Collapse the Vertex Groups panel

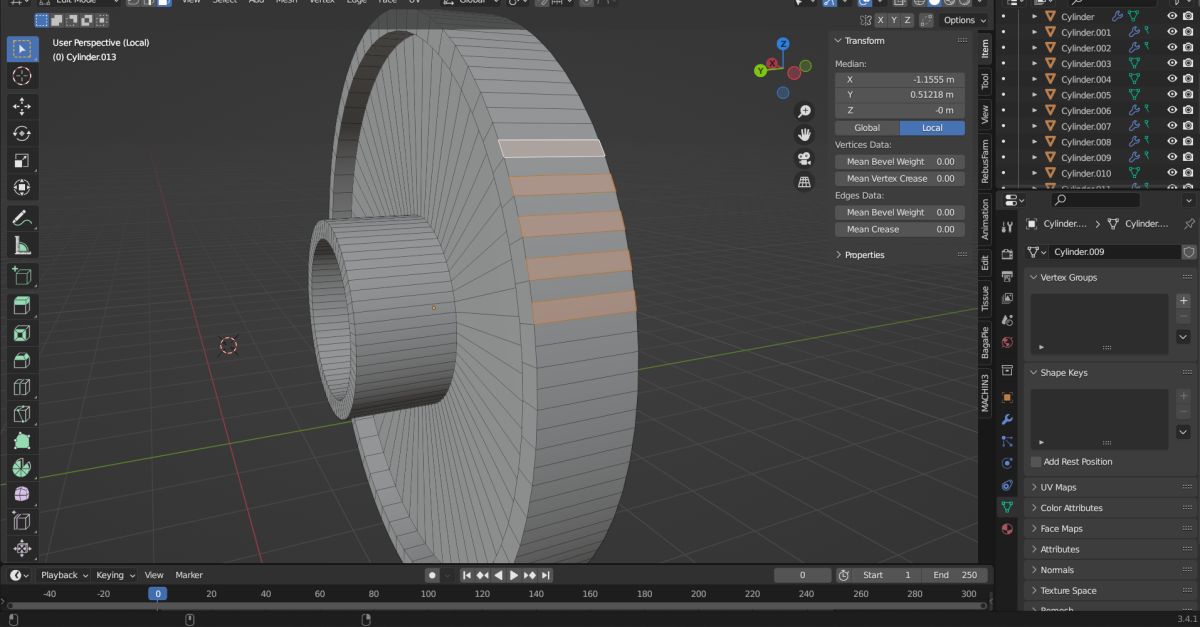pyautogui.click(x=1068, y=277)
